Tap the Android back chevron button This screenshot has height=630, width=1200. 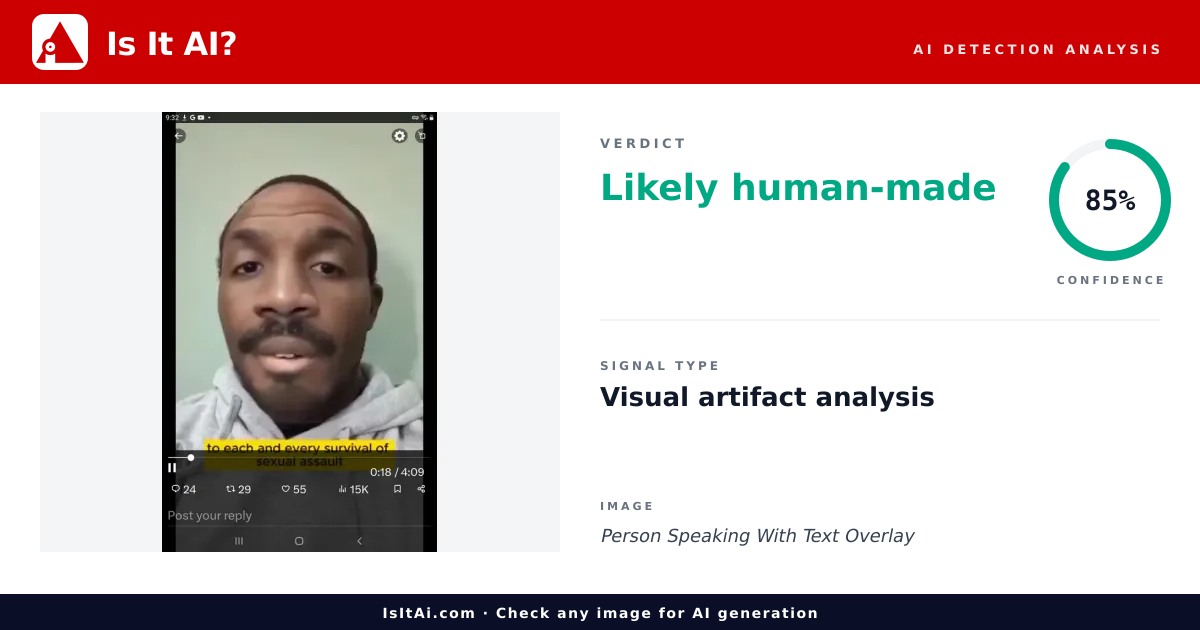pos(359,541)
